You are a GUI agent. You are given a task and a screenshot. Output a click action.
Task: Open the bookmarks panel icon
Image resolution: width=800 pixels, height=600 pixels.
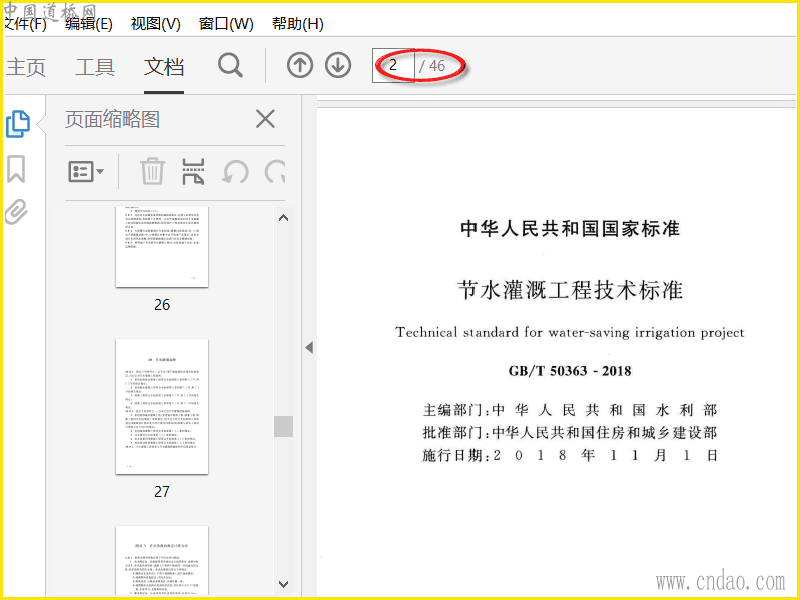click(16, 169)
